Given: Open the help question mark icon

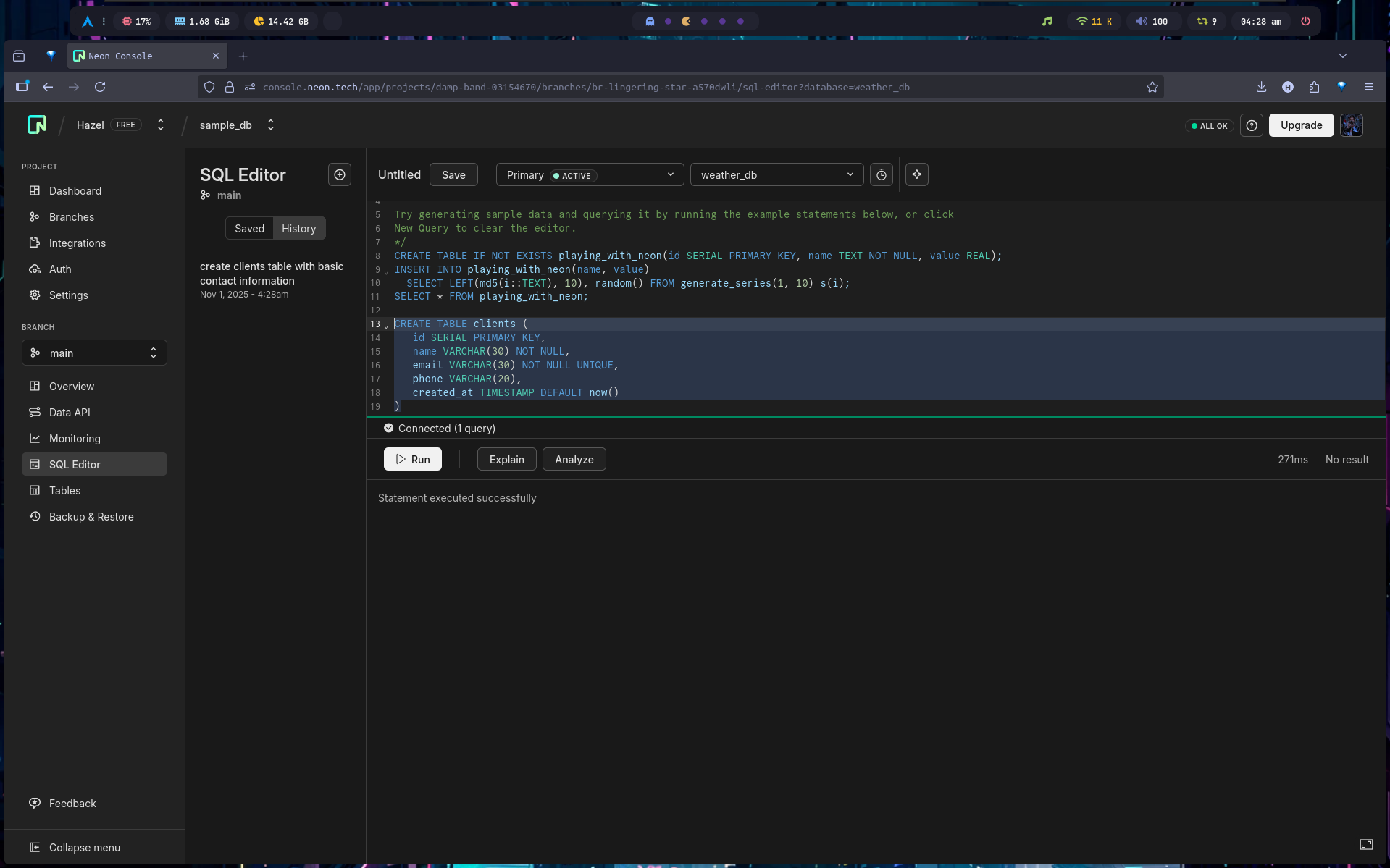Looking at the screenshot, I should (x=1251, y=125).
